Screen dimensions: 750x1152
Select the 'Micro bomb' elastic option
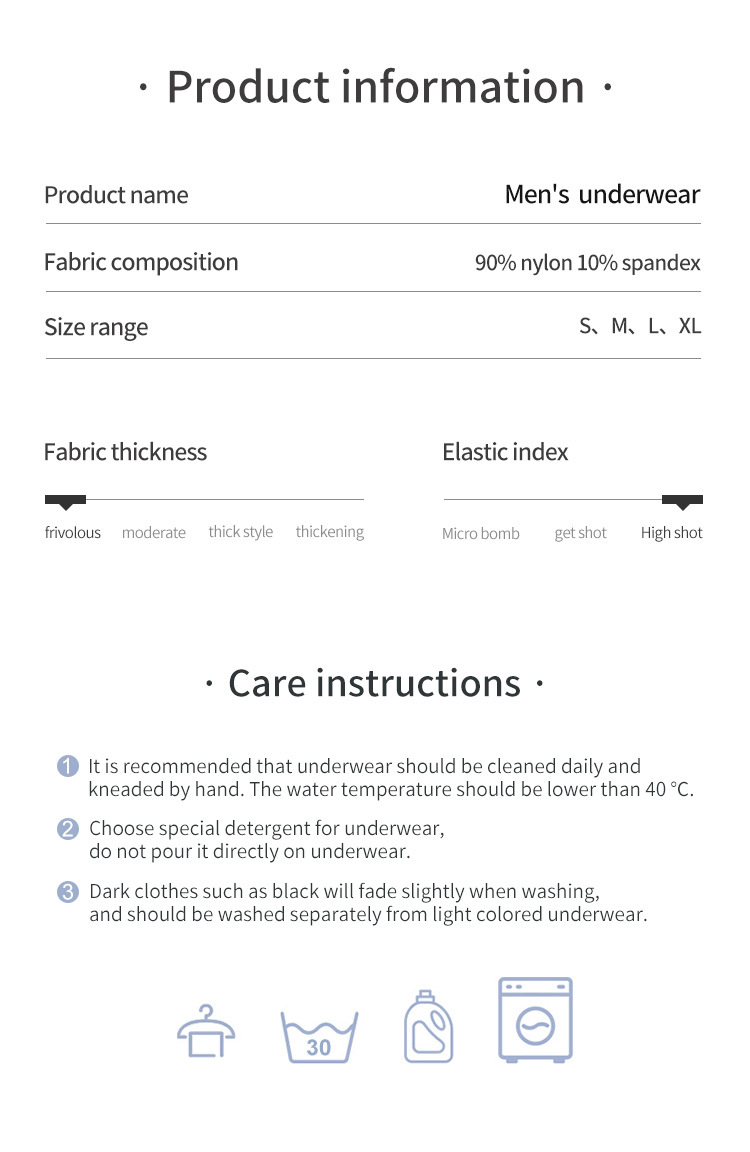pyautogui.click(x=481, y=534)
